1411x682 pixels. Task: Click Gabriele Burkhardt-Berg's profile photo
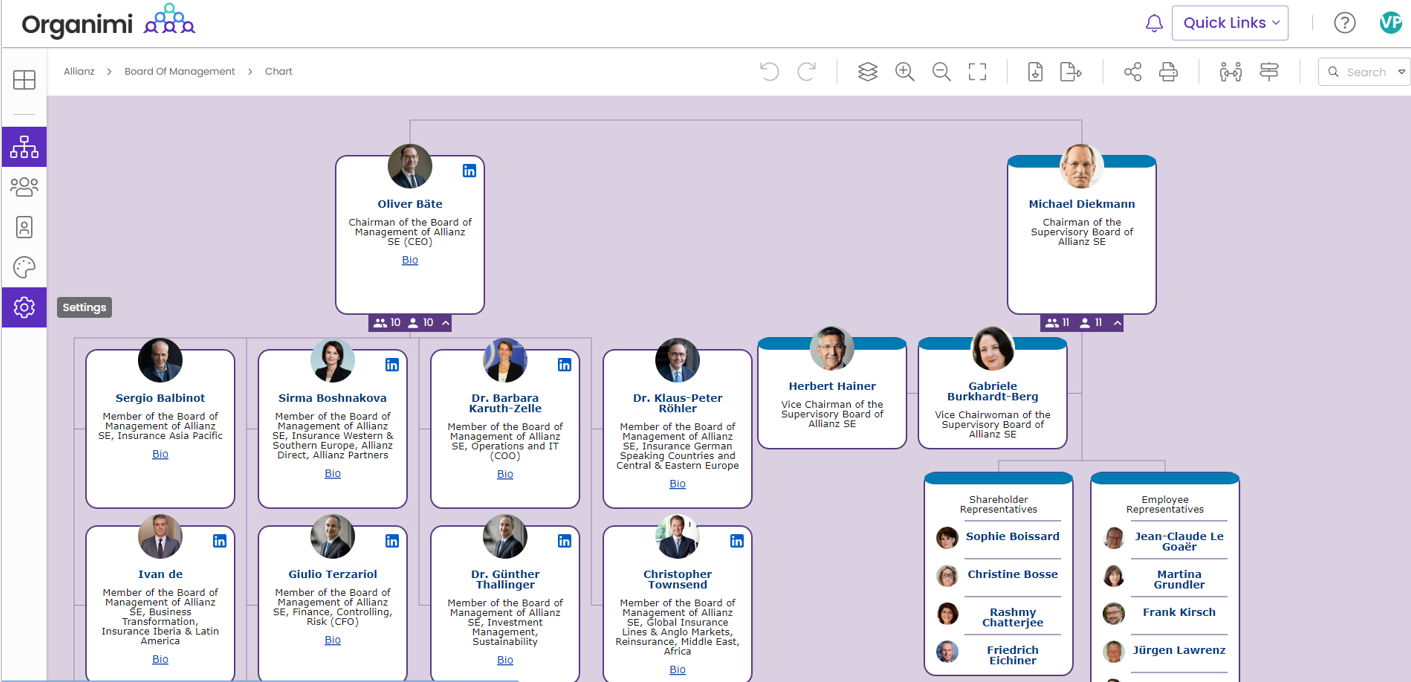click(x=993, y=349)
